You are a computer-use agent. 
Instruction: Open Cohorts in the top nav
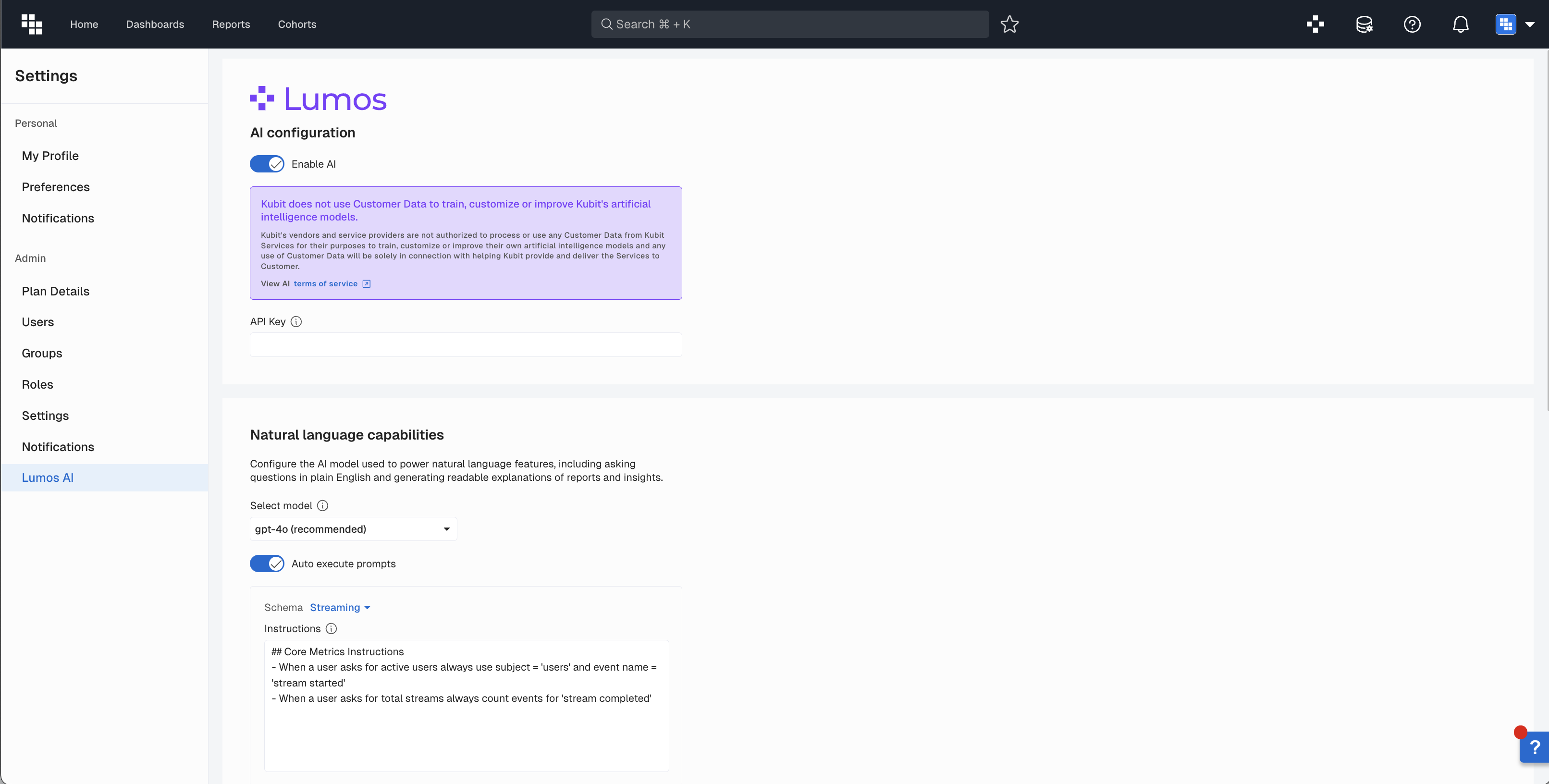[x=297, y=24]
